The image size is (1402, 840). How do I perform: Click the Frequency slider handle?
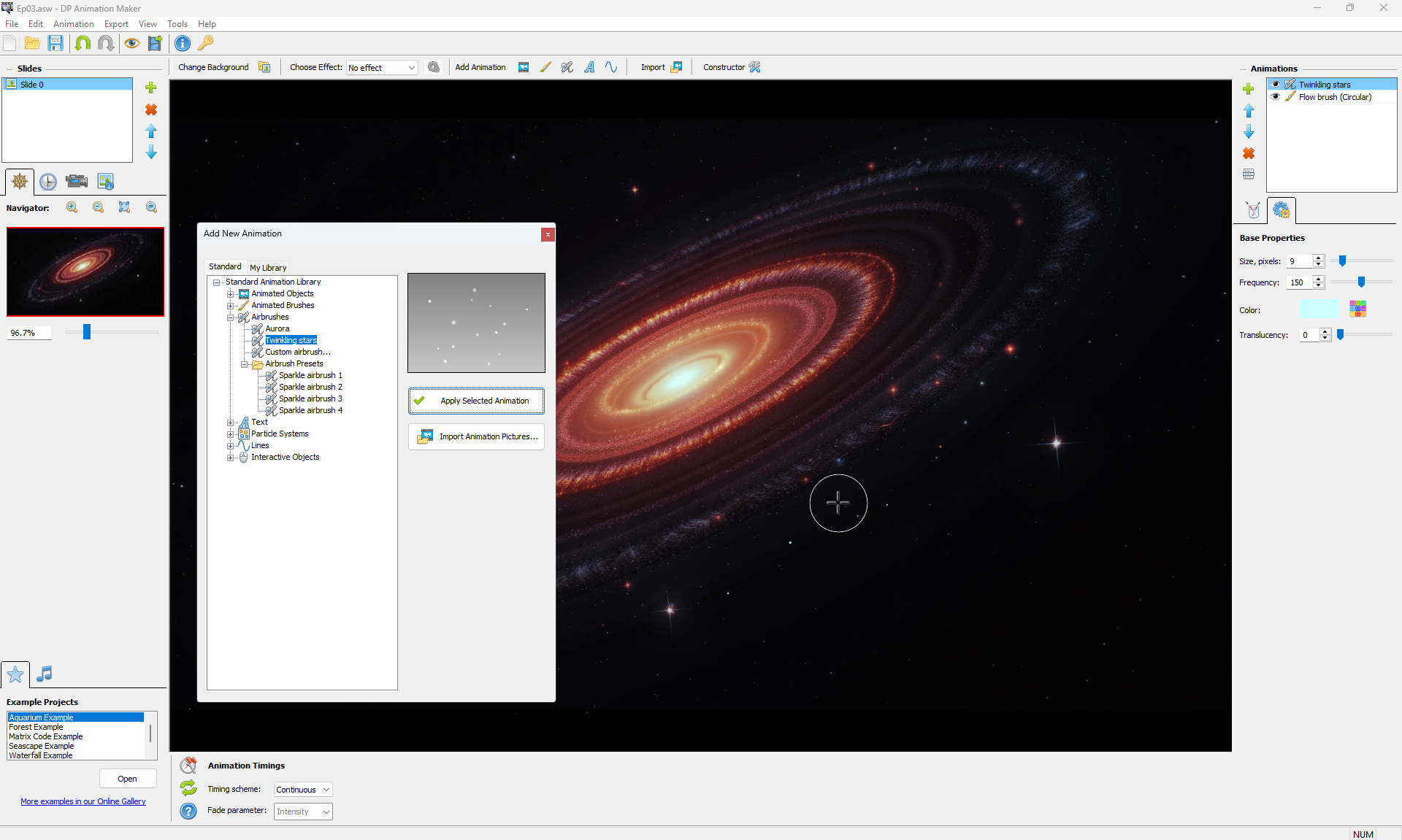coord(1361,282)
